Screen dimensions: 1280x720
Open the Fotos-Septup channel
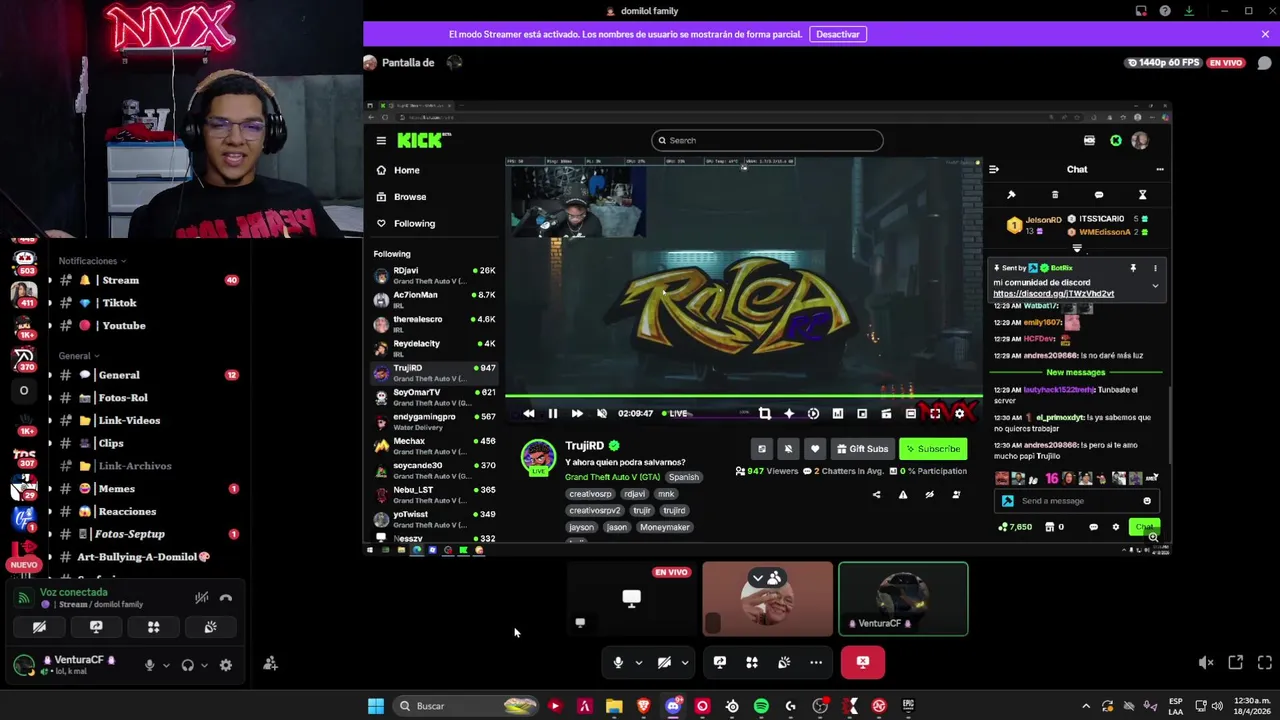[145, 534]
